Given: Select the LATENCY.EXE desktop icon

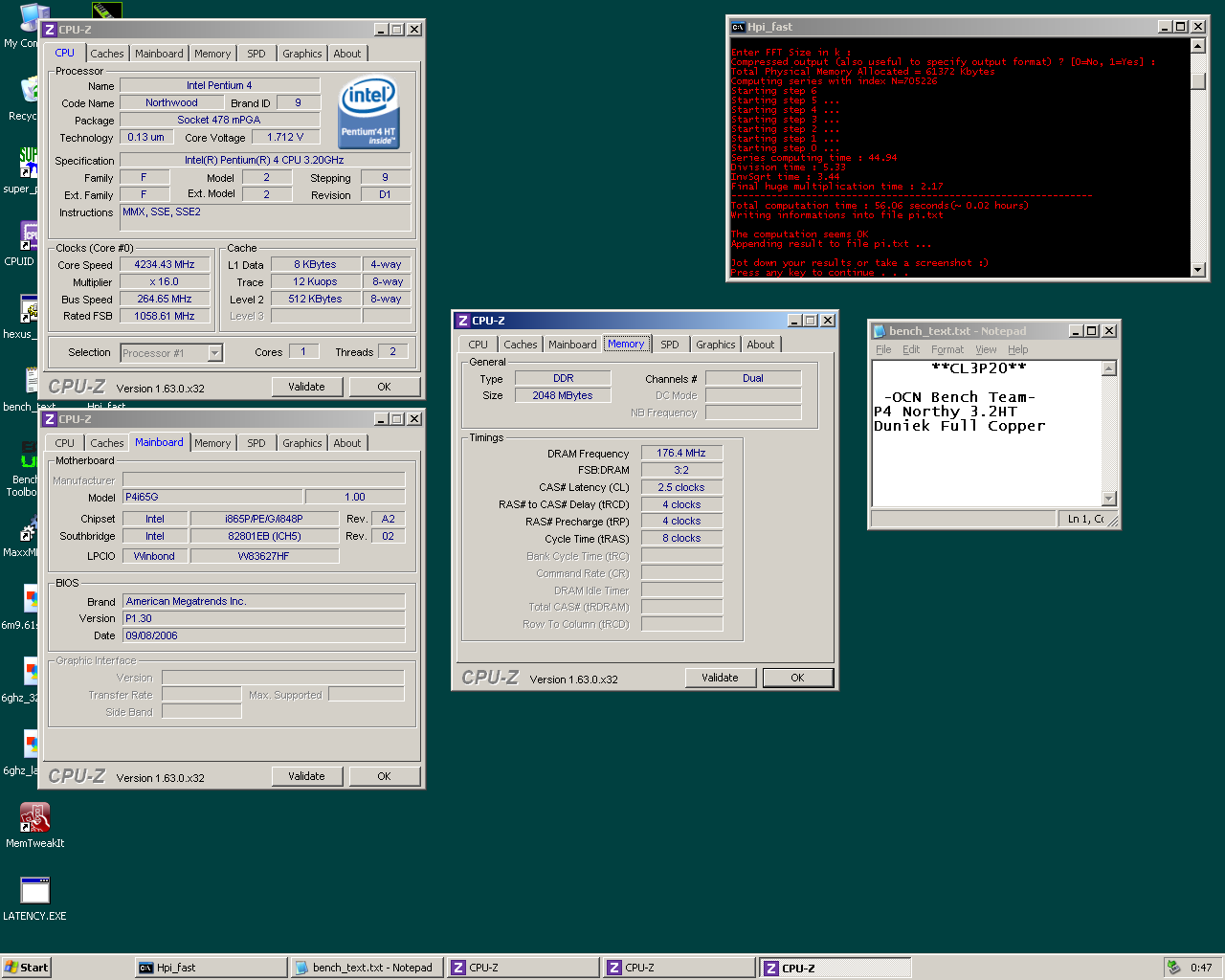Looking at the screenshot, I should (35, 898).
